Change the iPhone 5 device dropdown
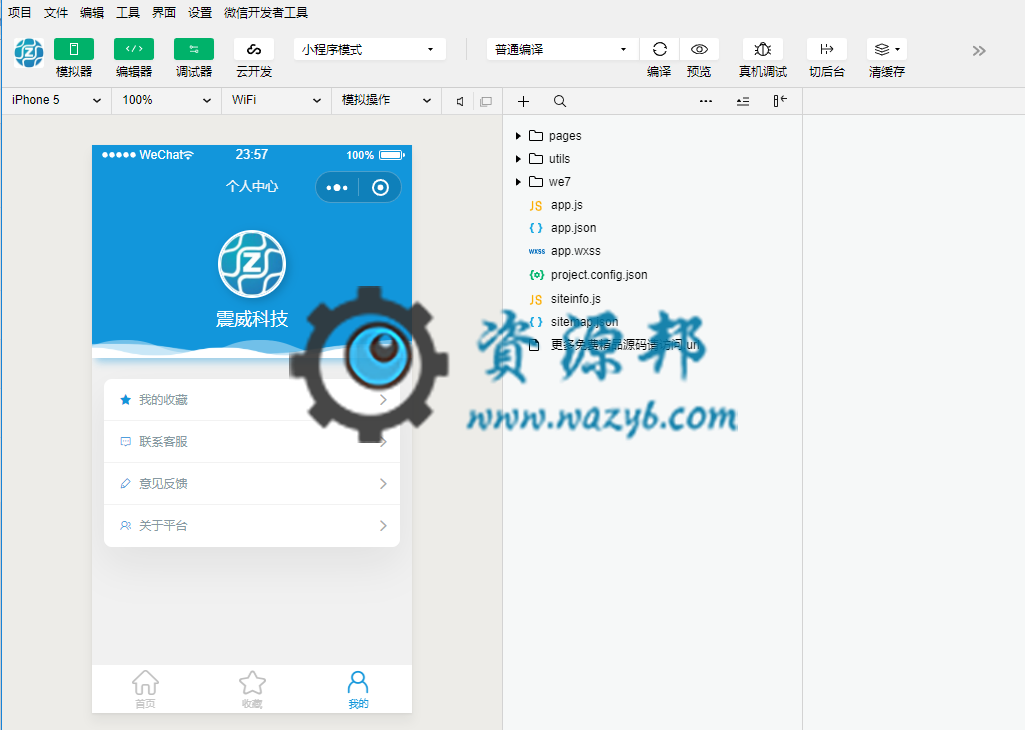The image size is (1025, 730). pos(57,100)
